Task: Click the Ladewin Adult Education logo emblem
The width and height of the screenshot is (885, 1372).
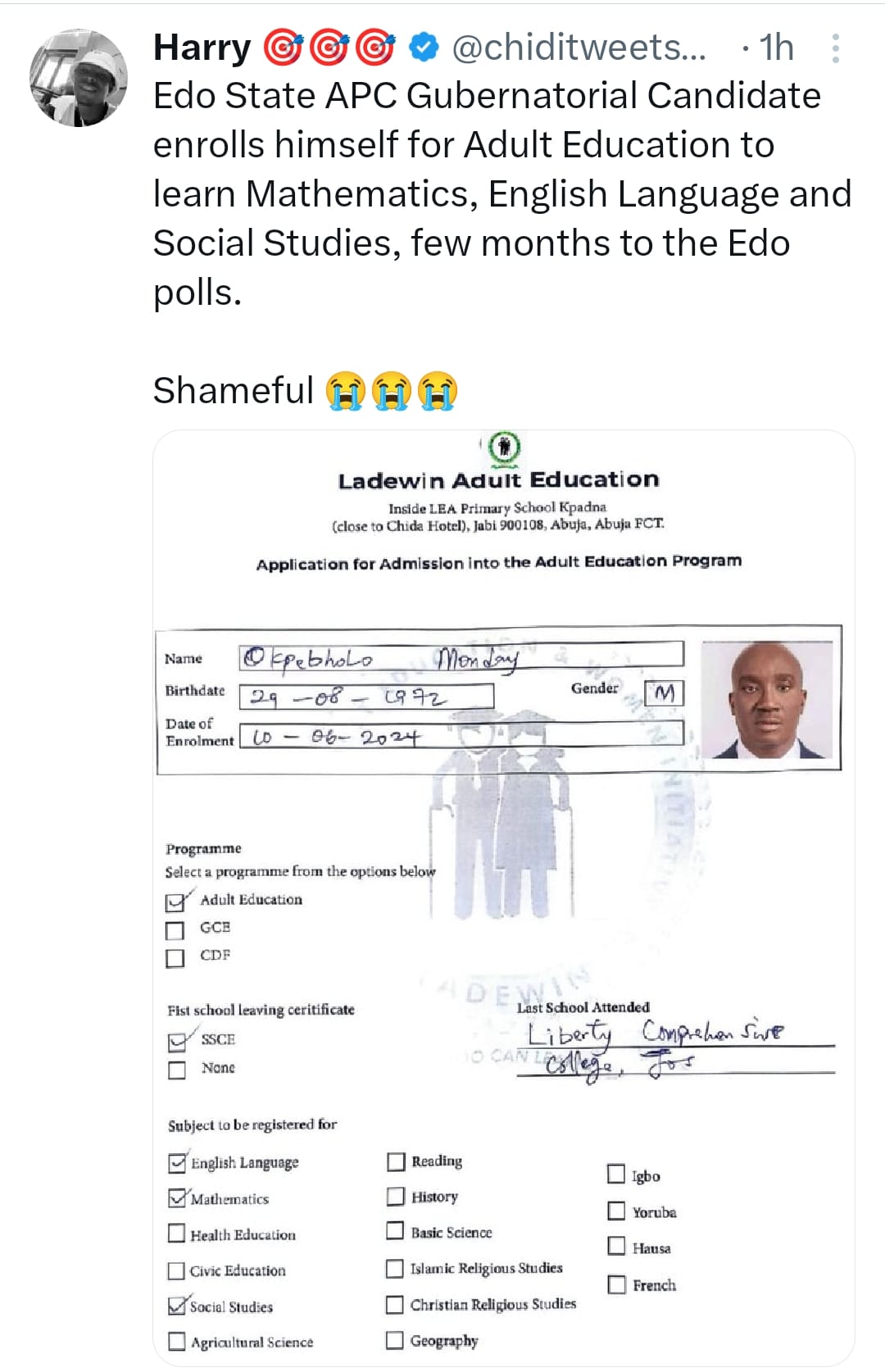Action: point(504,447)
